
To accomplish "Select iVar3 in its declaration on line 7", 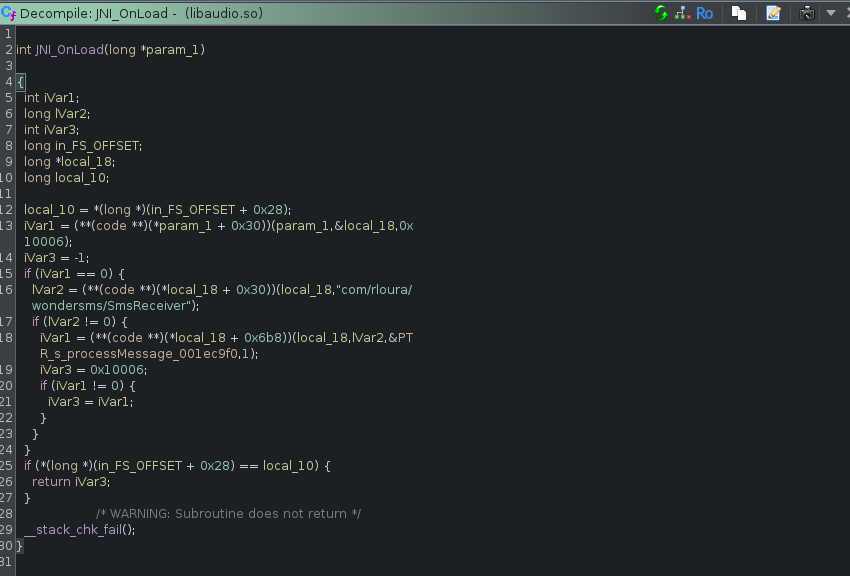I will (x=60, y=130).
